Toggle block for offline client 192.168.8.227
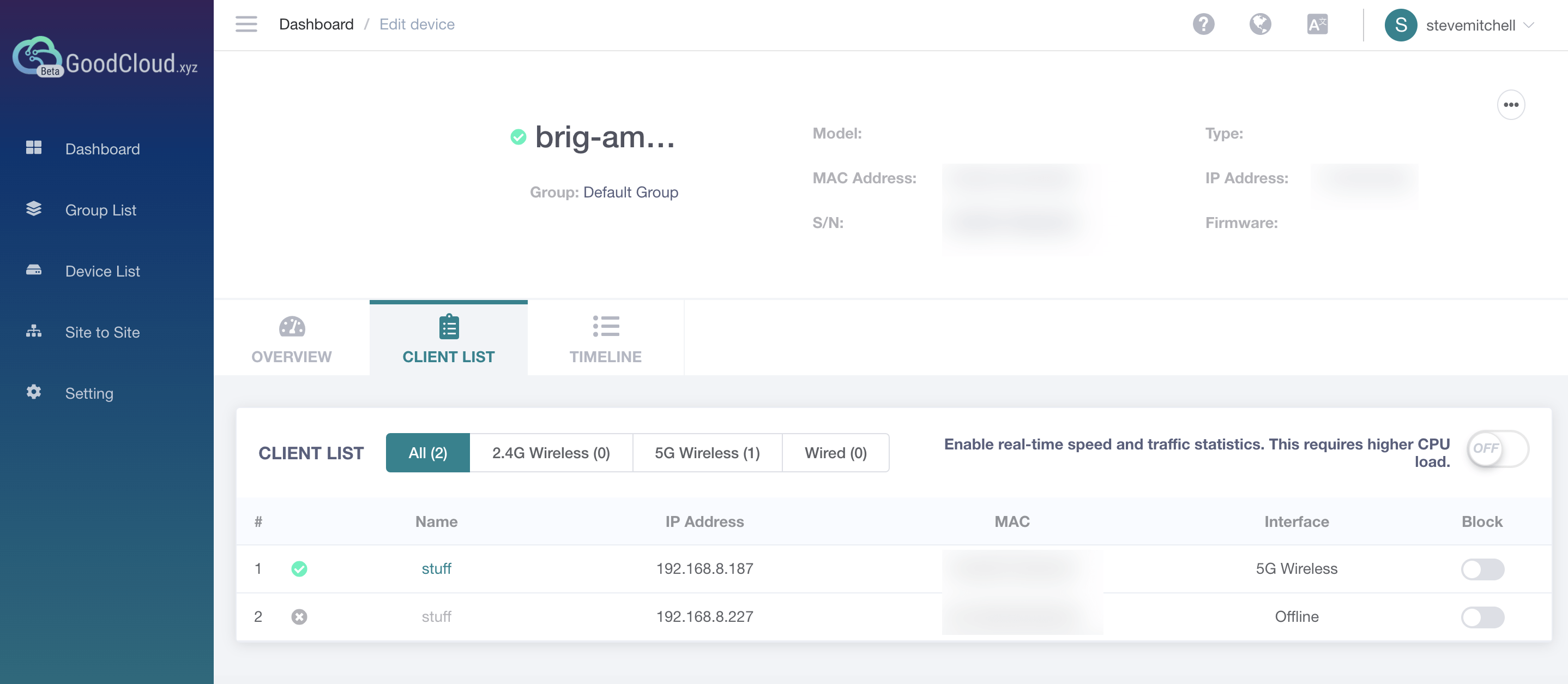Screen dimensions: 1568x684 click(x=1482, y=617)
